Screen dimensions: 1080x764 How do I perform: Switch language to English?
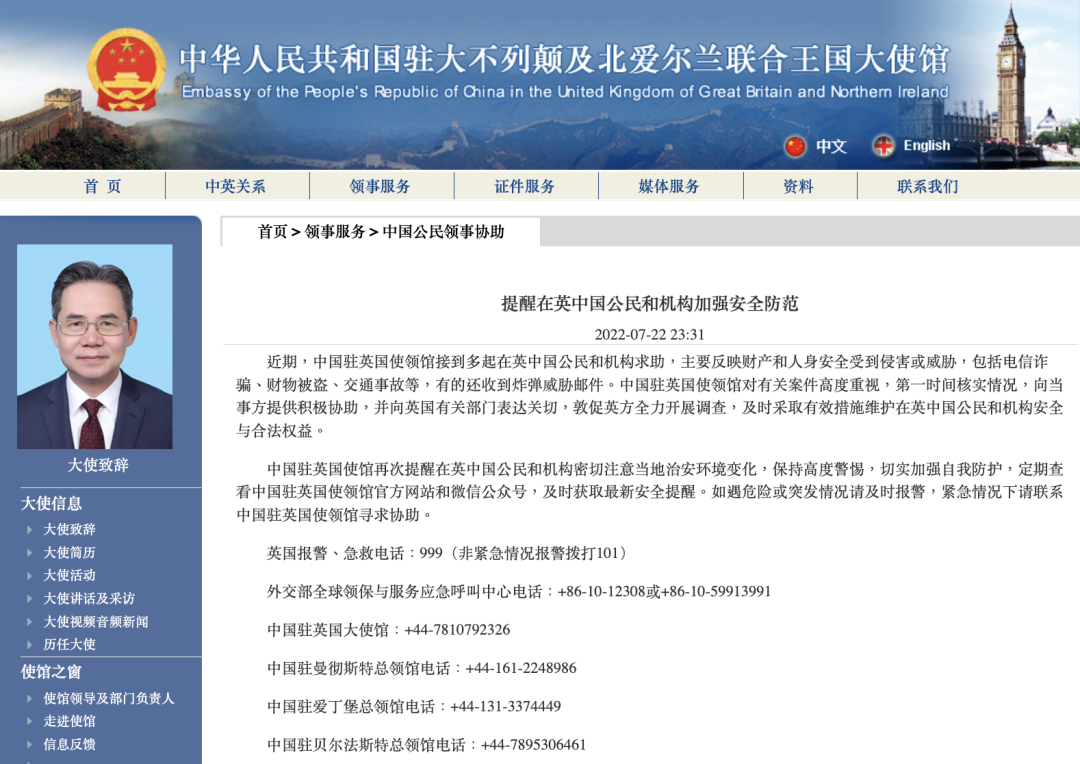pos(926,145)
